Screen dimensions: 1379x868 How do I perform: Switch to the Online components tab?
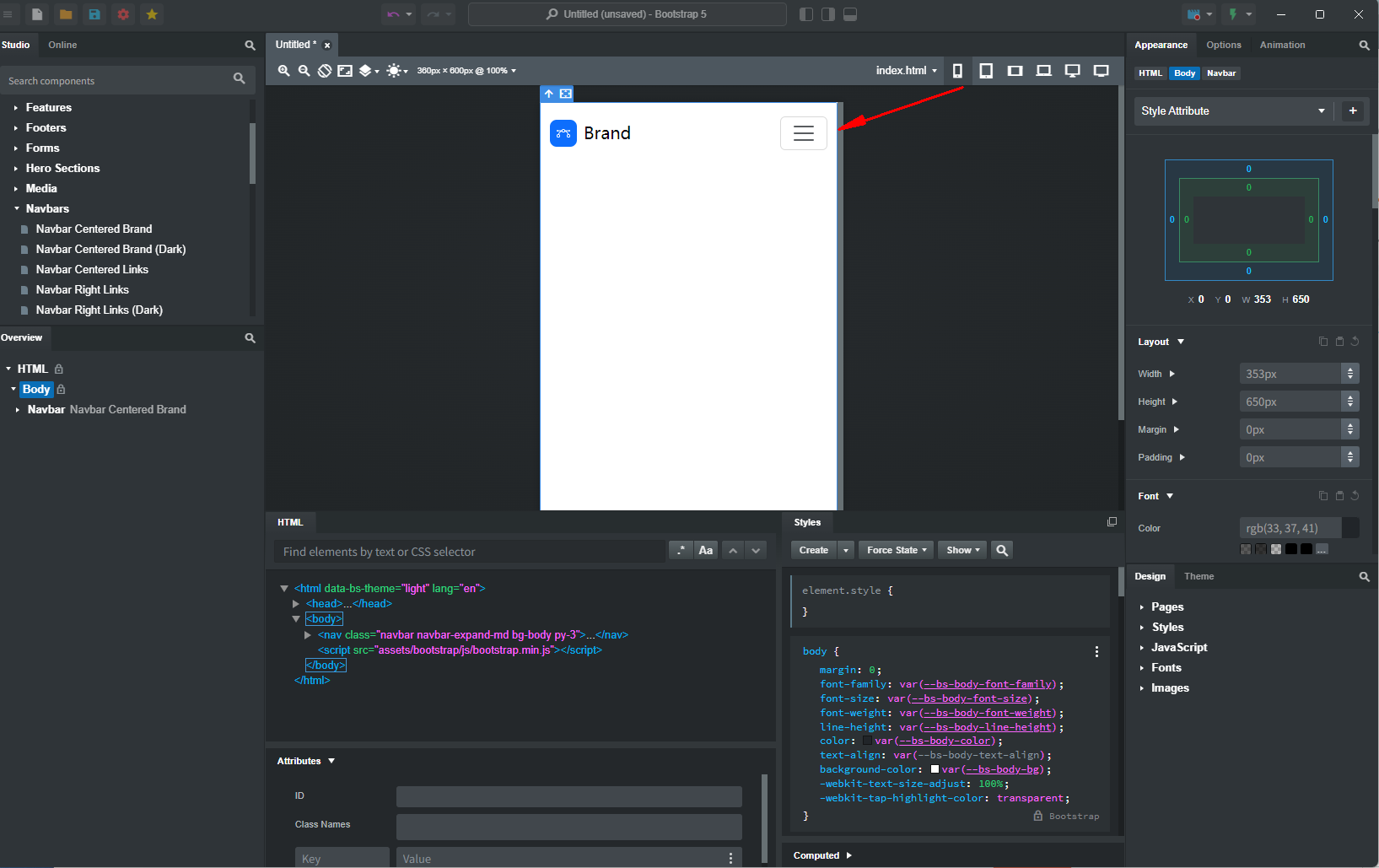[x=62, y=46]
